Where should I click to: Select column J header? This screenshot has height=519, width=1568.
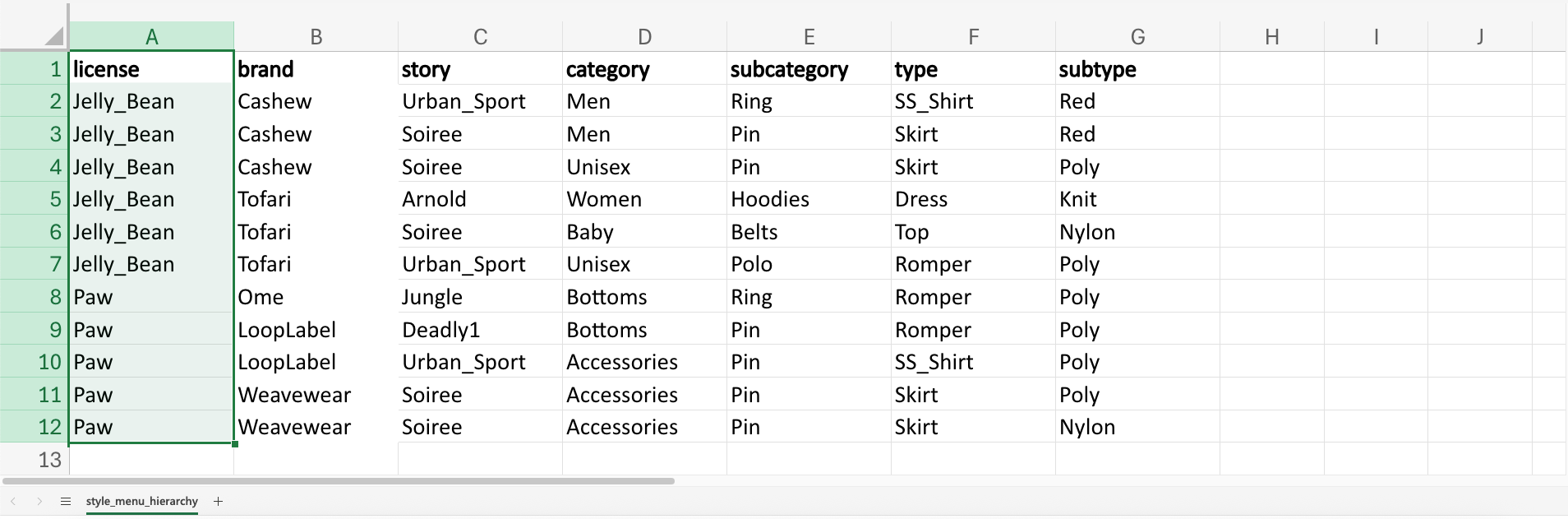tap(1479, 36)
